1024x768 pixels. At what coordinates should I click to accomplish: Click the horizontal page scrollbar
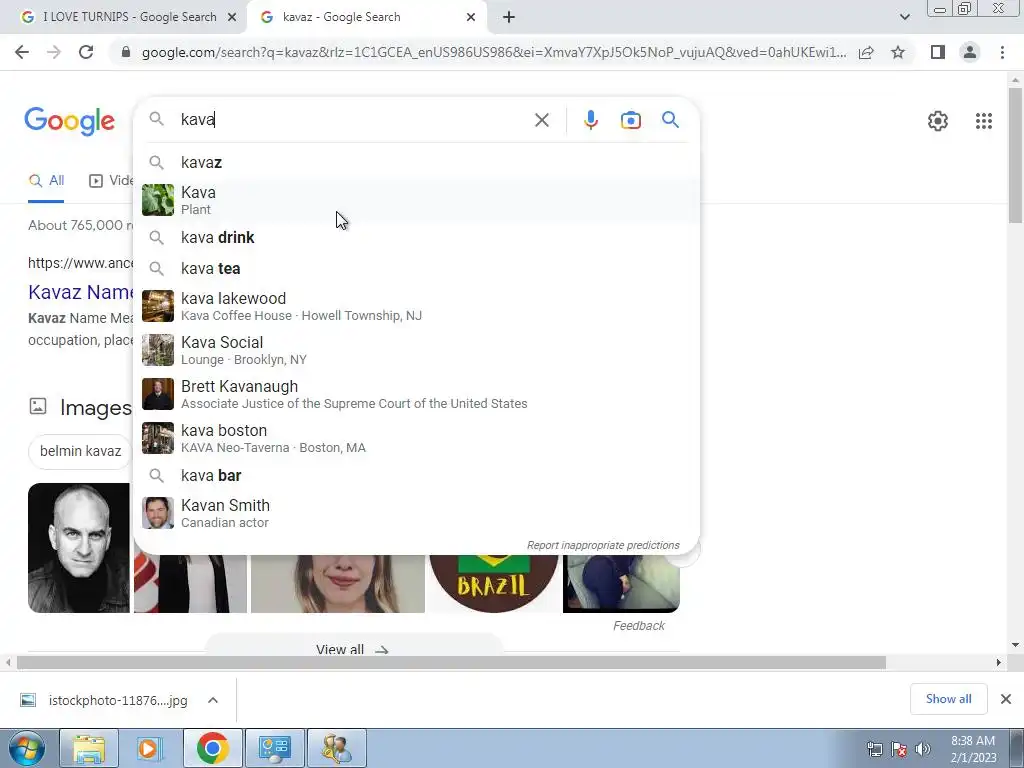tap(451, 662)
